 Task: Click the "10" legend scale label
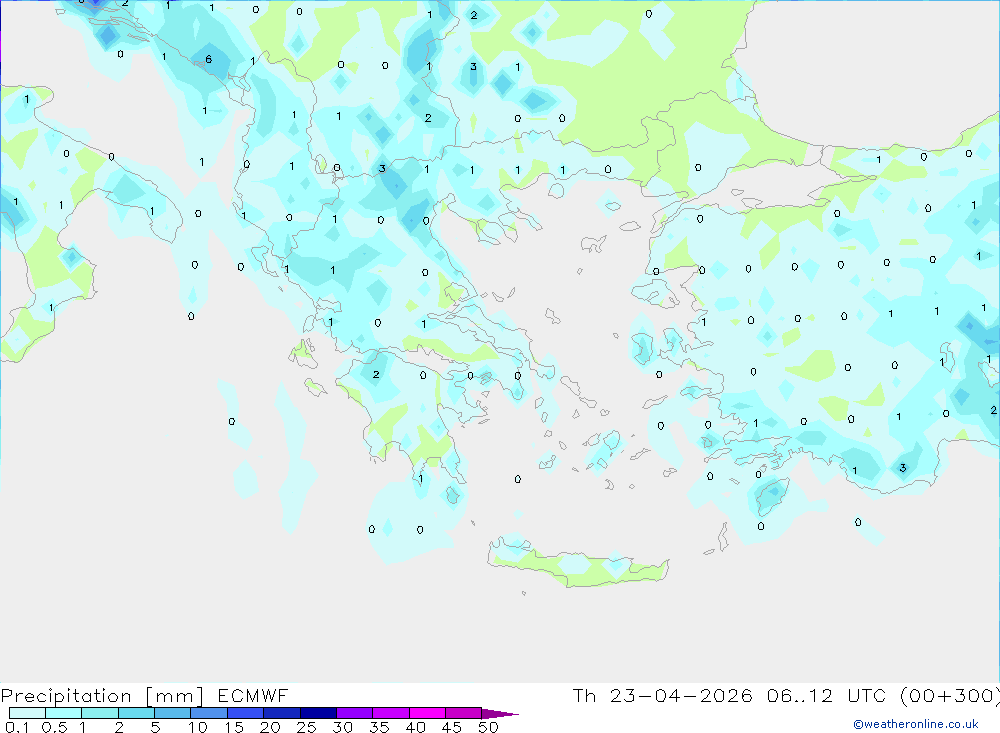[x=198, y=727]
